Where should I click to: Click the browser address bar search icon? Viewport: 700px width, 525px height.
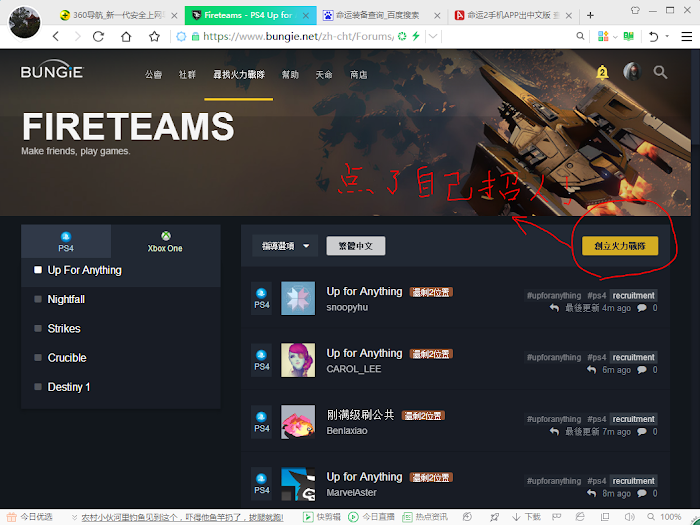coord(580,36)
